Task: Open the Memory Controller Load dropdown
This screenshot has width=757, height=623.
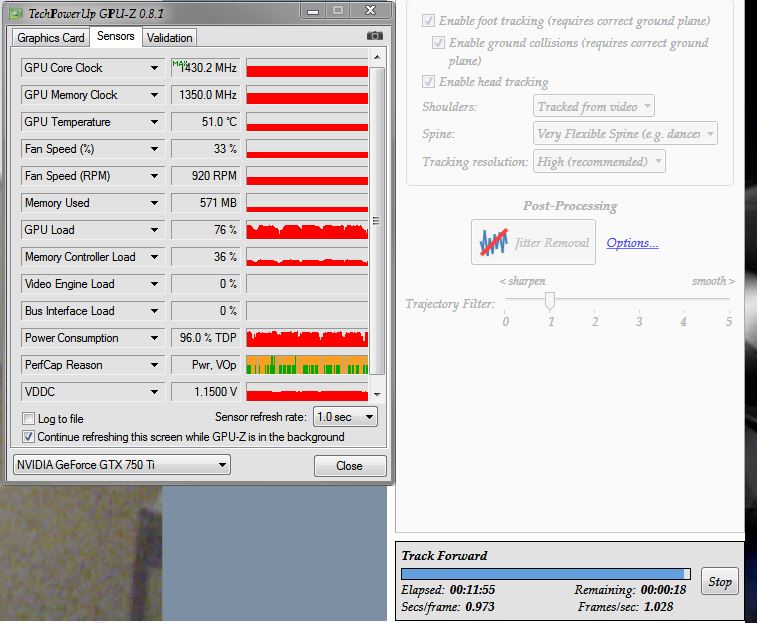Action: (154, 257)
